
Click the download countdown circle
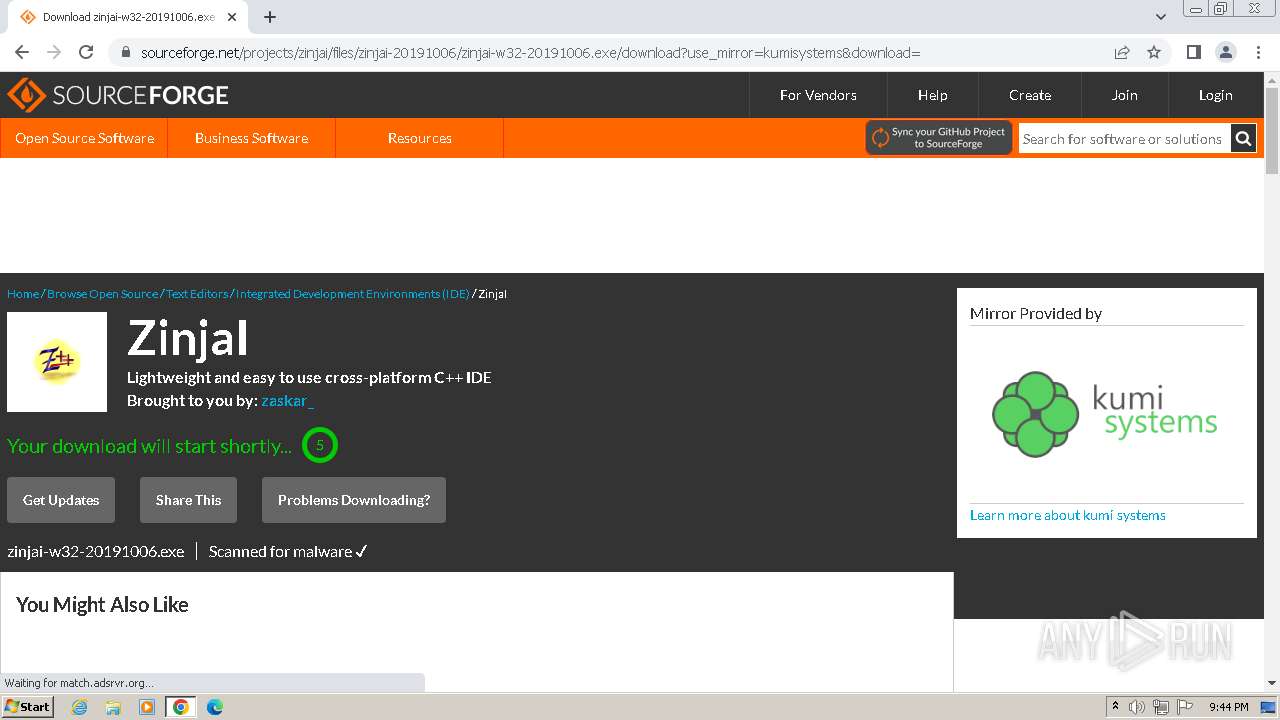pos(320,445)
